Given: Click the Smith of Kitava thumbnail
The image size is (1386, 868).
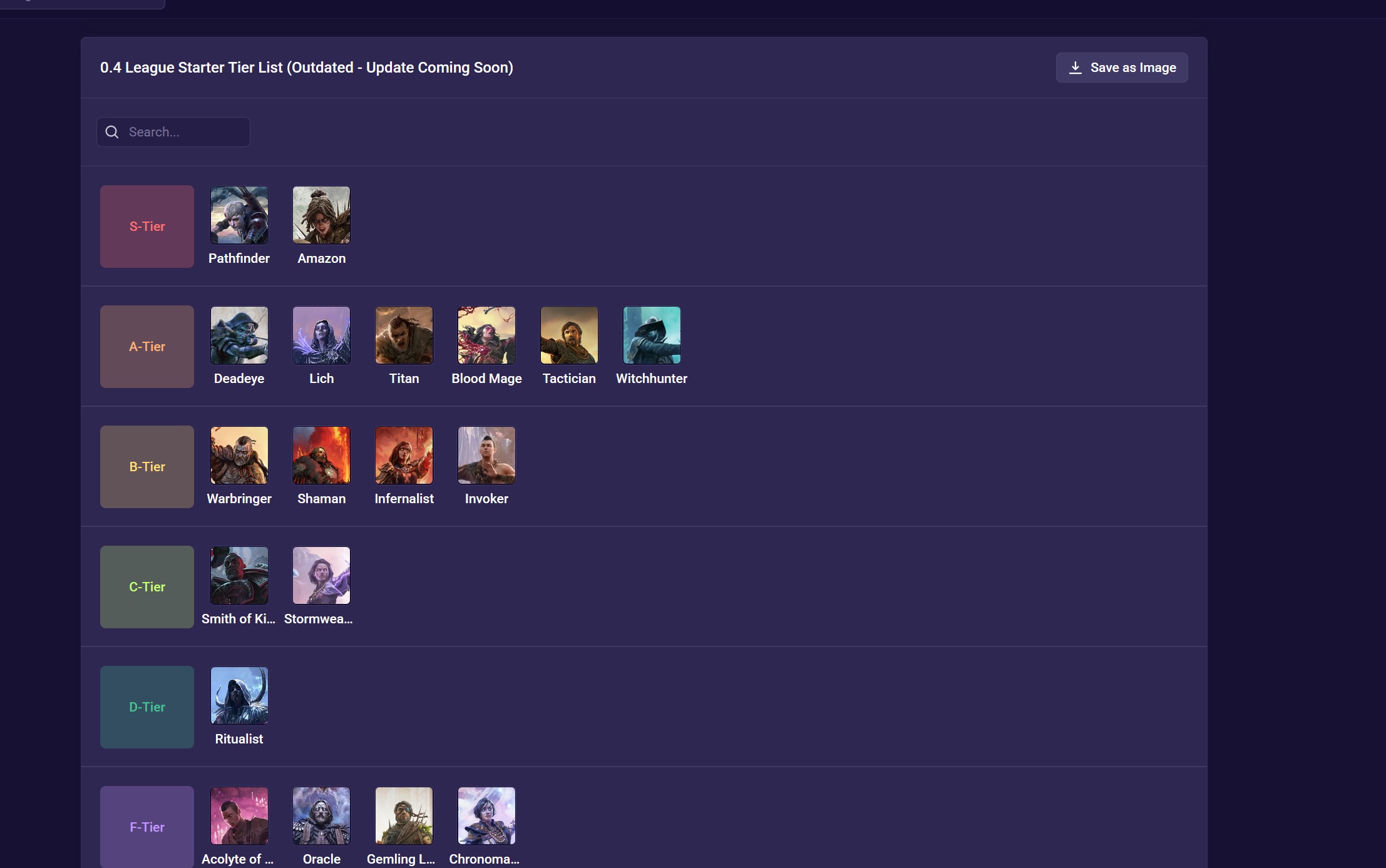Looking at the screenshot, I should click(239, 575).
